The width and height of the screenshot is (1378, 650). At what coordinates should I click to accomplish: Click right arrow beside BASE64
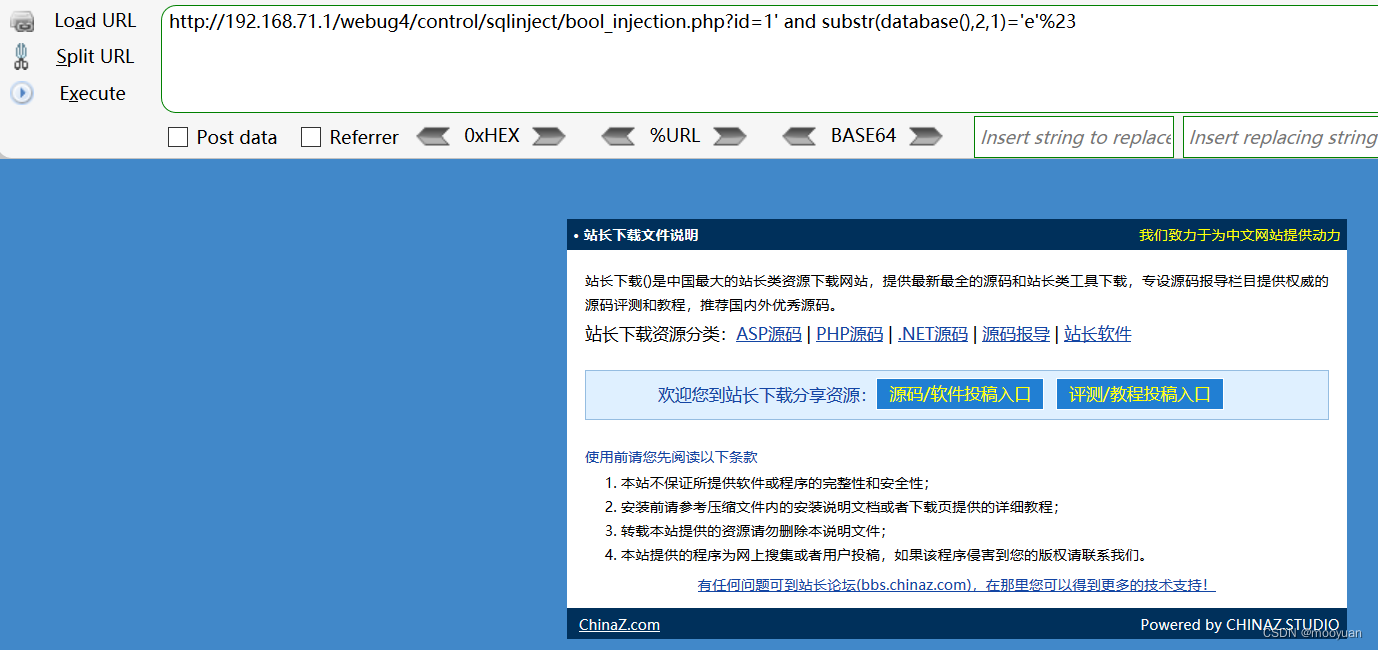pos(926,136)
